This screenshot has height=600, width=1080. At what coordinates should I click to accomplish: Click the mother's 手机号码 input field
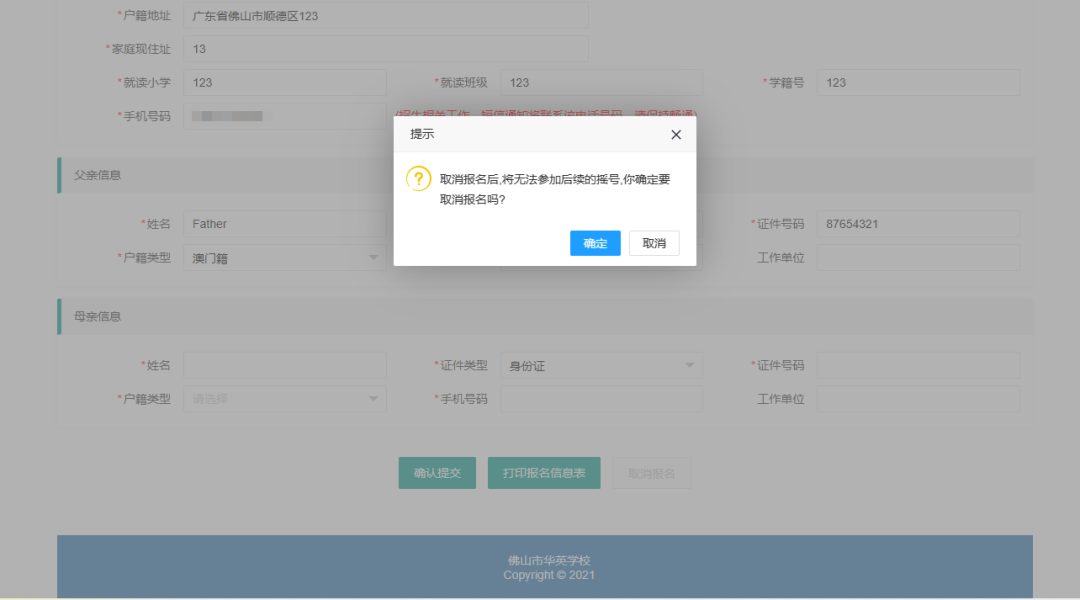pos(601,400)
